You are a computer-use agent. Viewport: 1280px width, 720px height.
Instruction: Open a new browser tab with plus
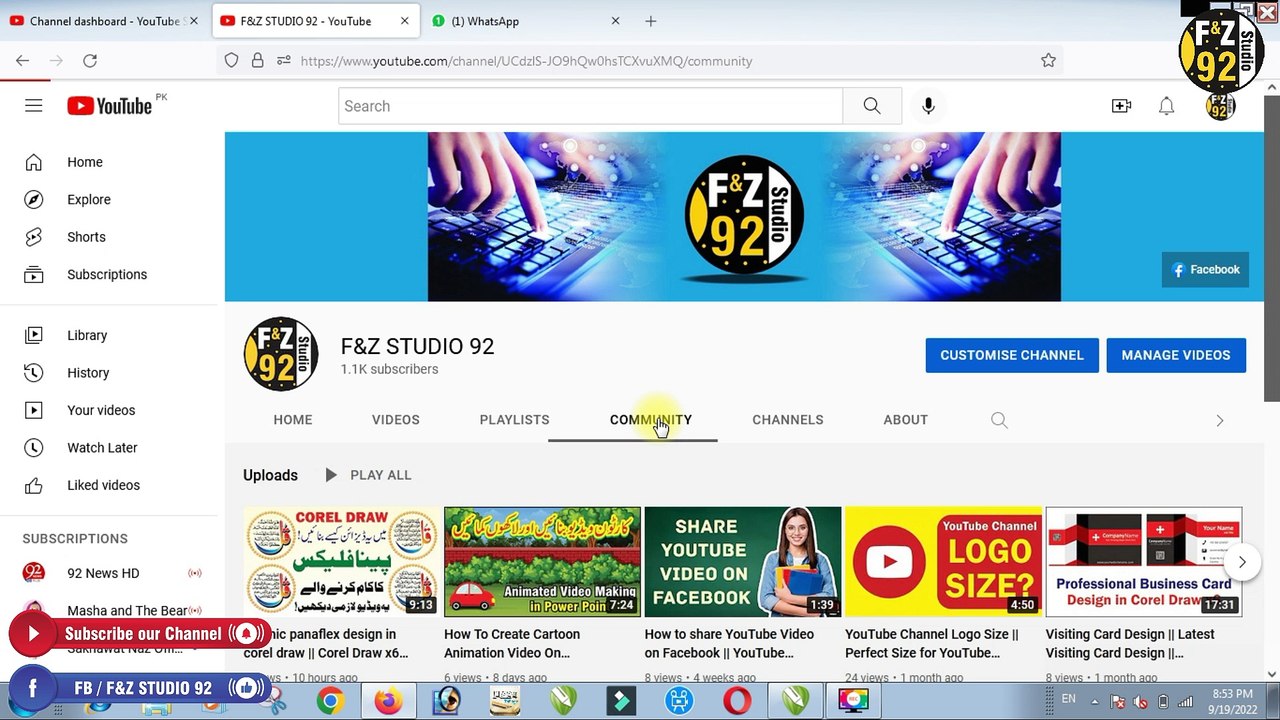tap(651, 21)
